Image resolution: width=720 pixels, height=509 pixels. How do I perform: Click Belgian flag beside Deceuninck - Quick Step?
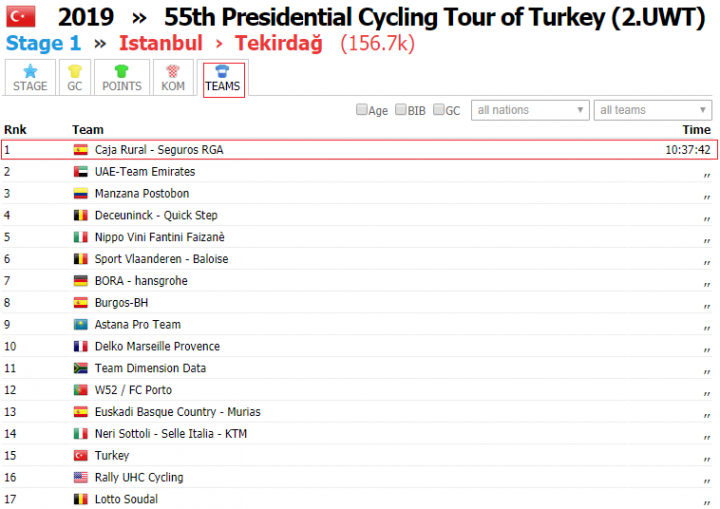81,215
